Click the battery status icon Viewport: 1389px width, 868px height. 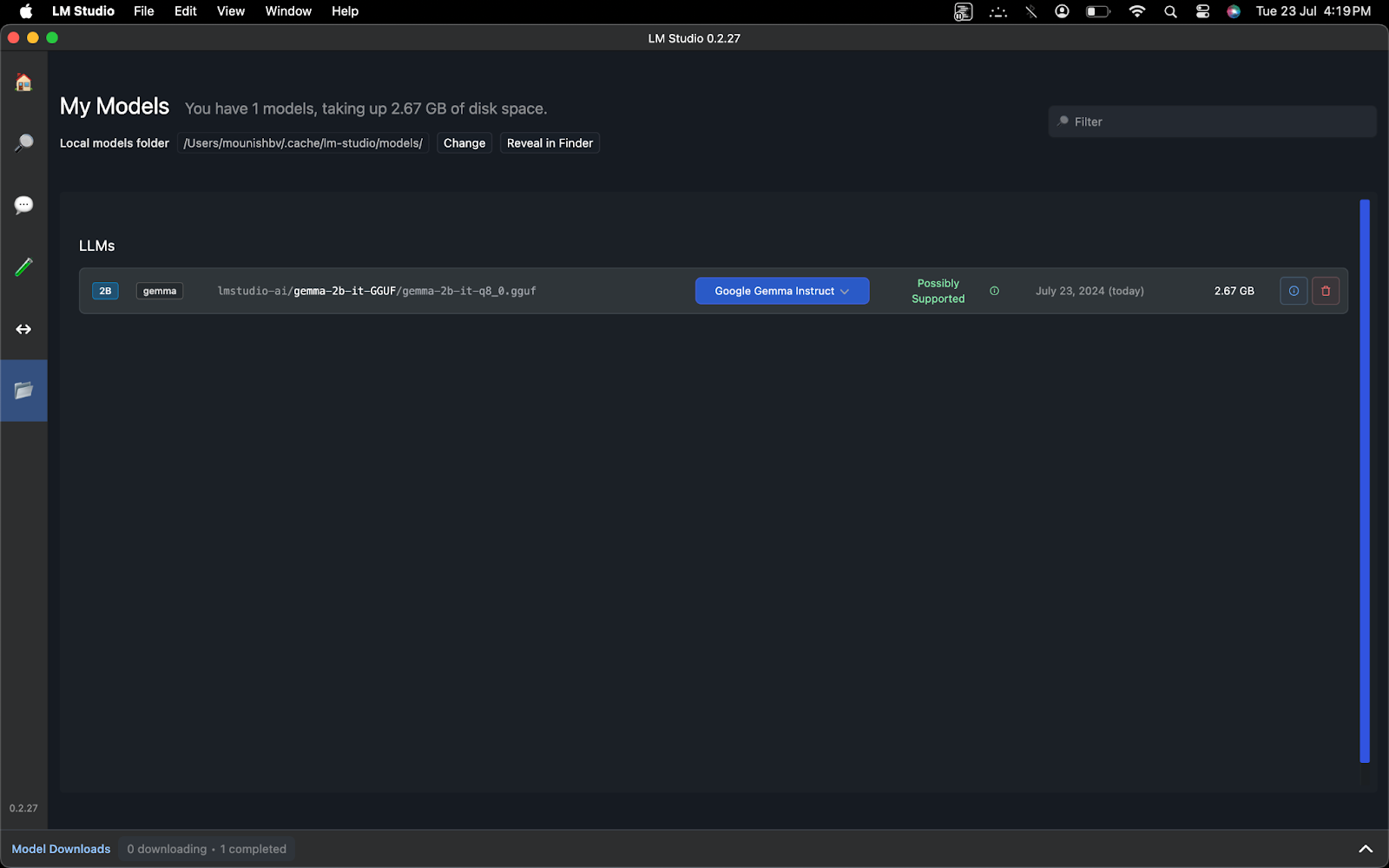coord(1098,11)
